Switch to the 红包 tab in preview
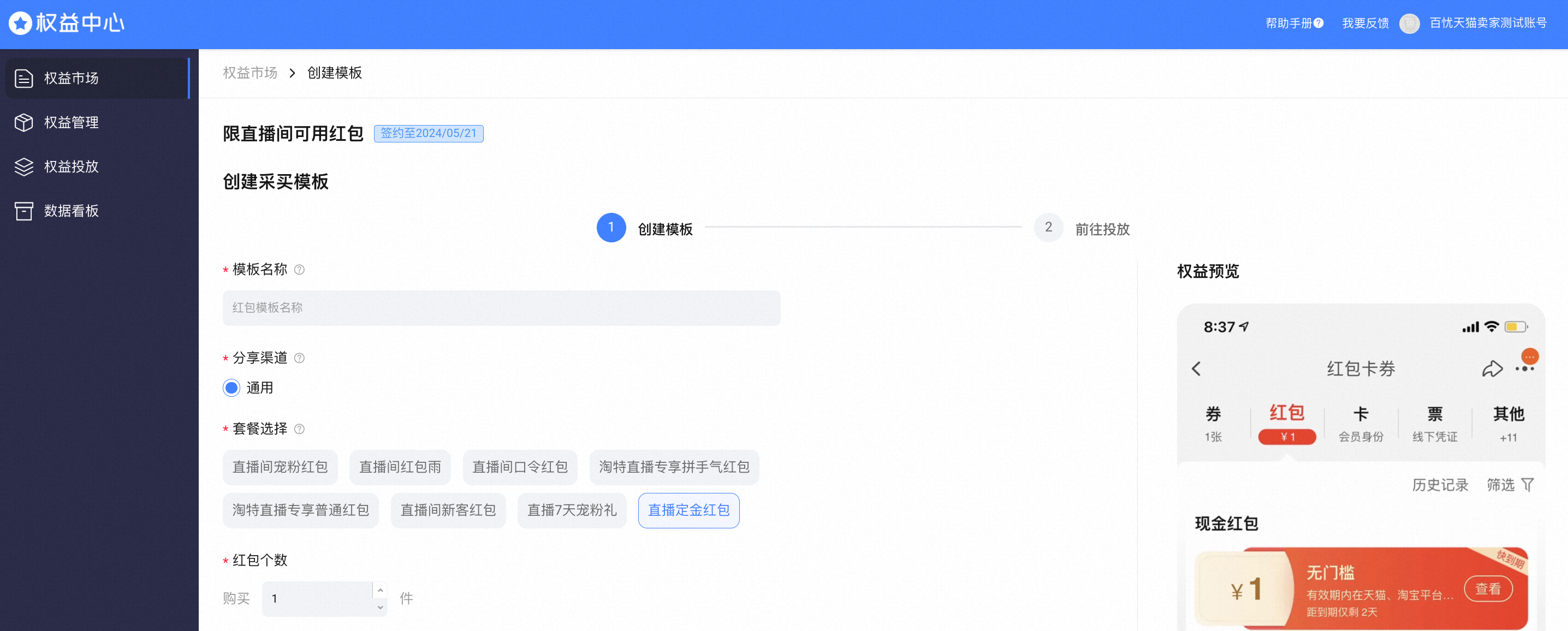Screen dimensions: 1568x631 coord(1287,424)
